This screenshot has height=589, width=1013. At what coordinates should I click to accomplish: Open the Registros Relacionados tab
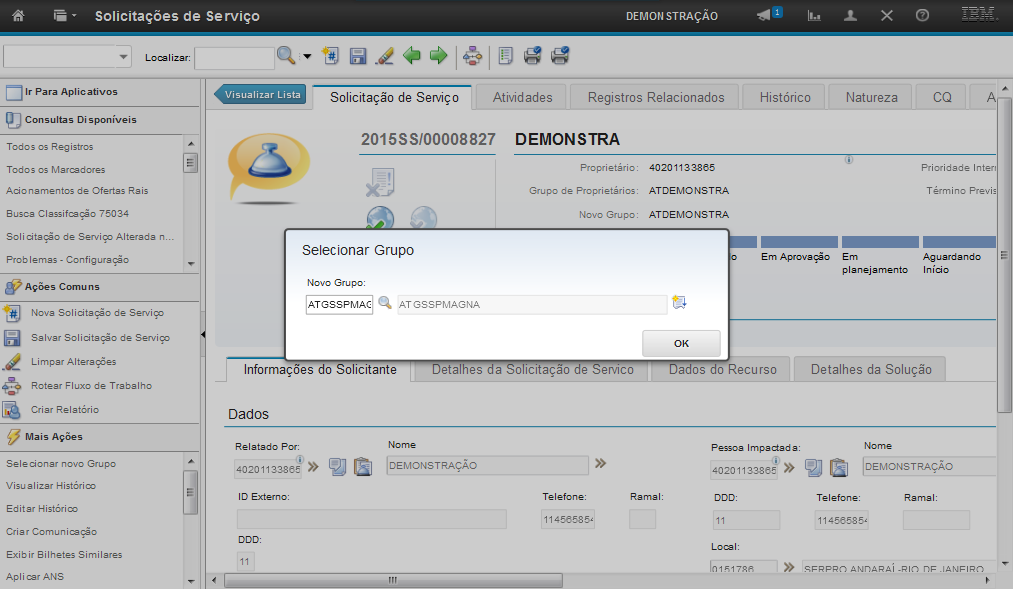655,97
